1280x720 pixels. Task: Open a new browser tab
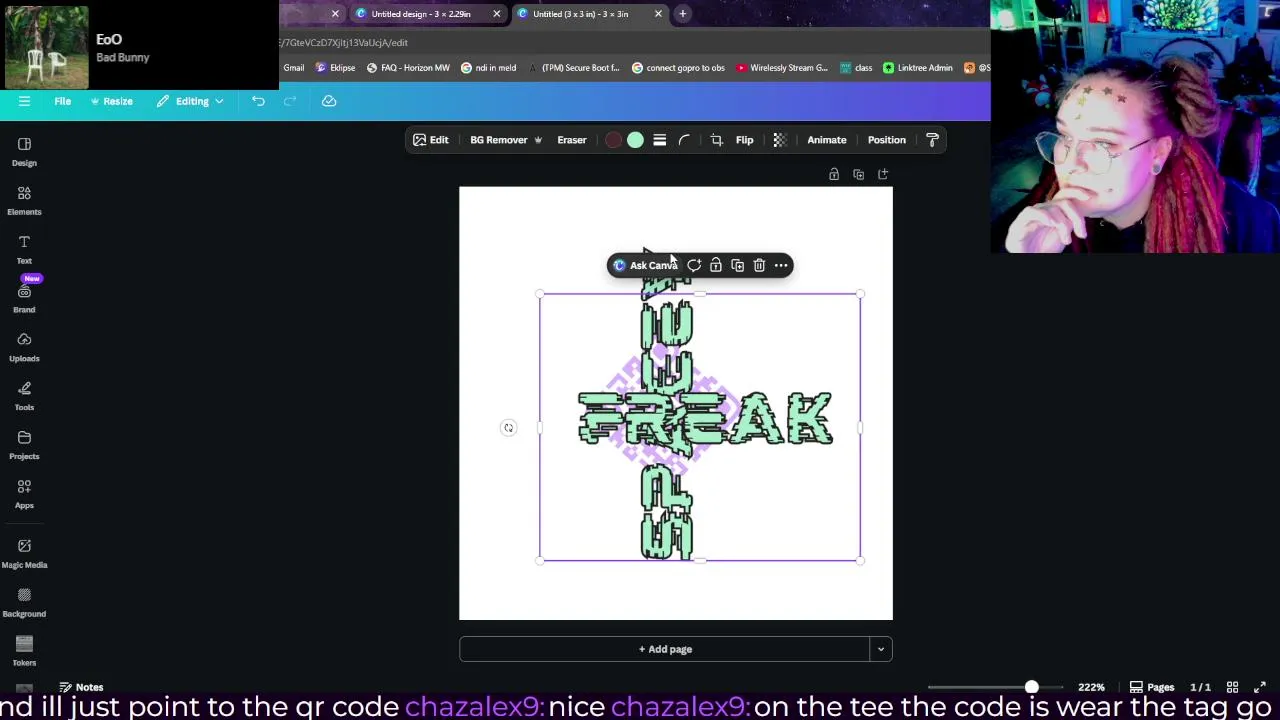[x=683, y=14]
